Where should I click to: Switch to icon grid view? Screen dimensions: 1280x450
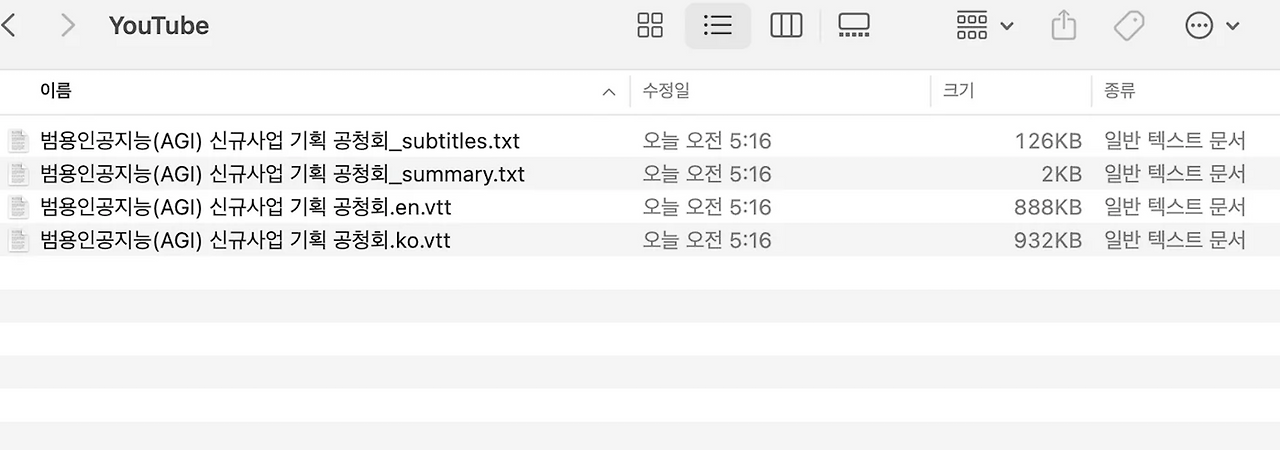click(x=650, y=25)
